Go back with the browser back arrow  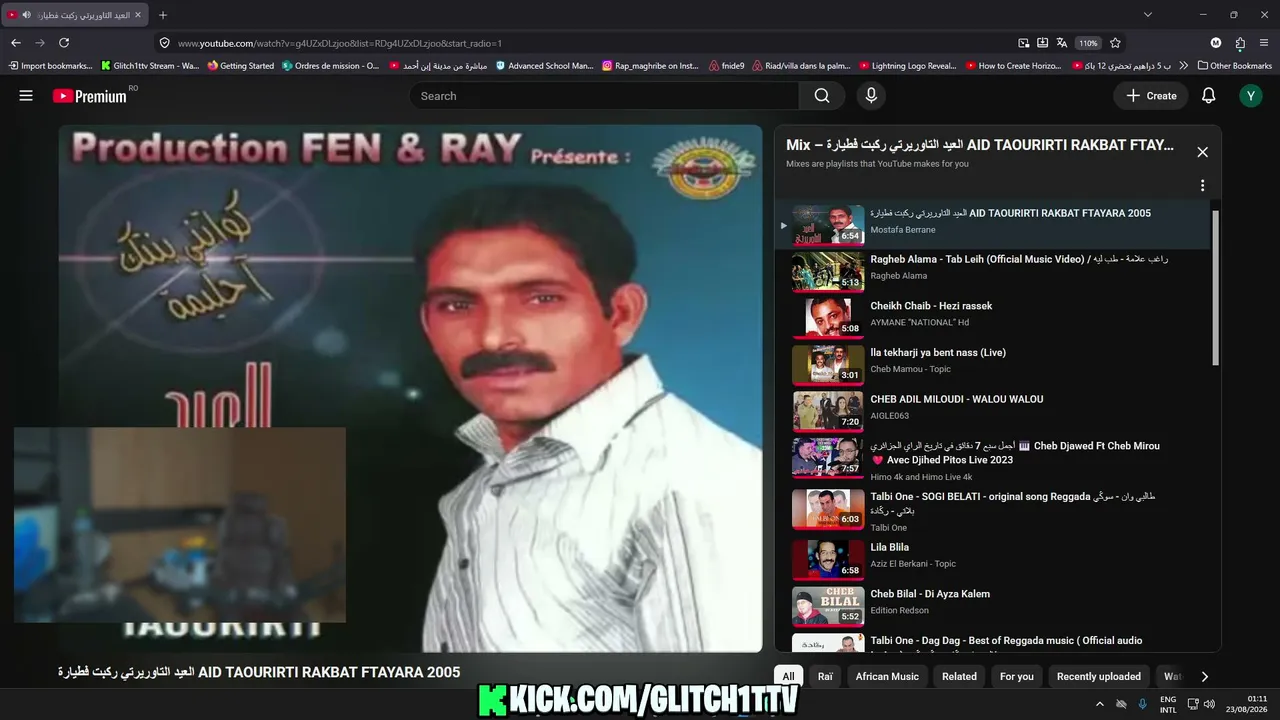[x=16, y=43]
